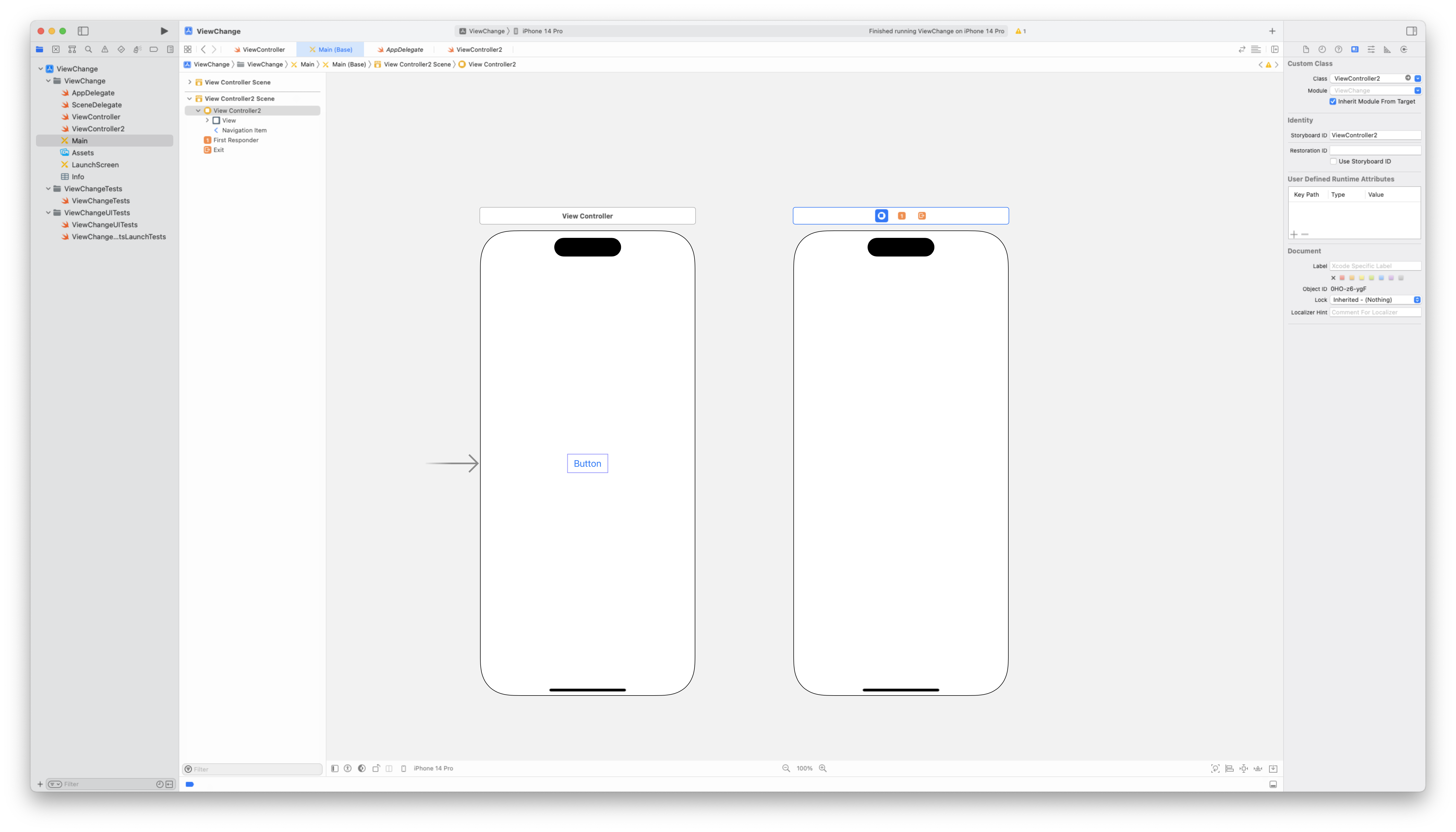Click the Embed In icon
Image resolution: width=1456 pixels, height=832 pixels.
[x=1273, y=769]
